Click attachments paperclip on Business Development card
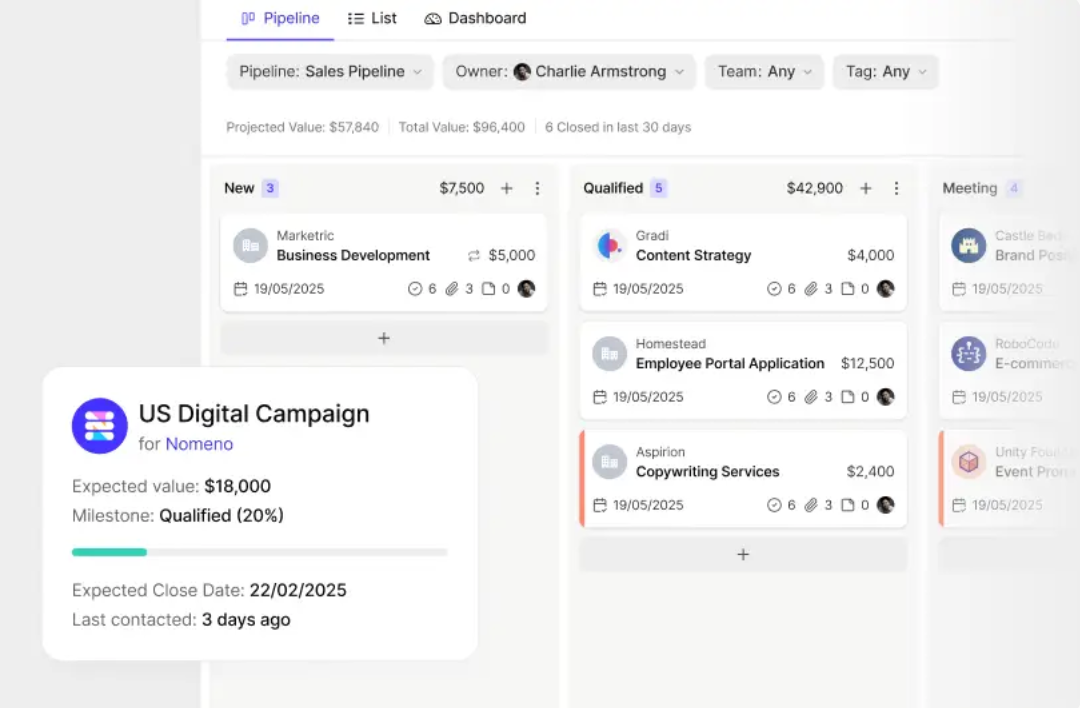The height and width of the screenshot is (708, 1080). coord(452,289)
